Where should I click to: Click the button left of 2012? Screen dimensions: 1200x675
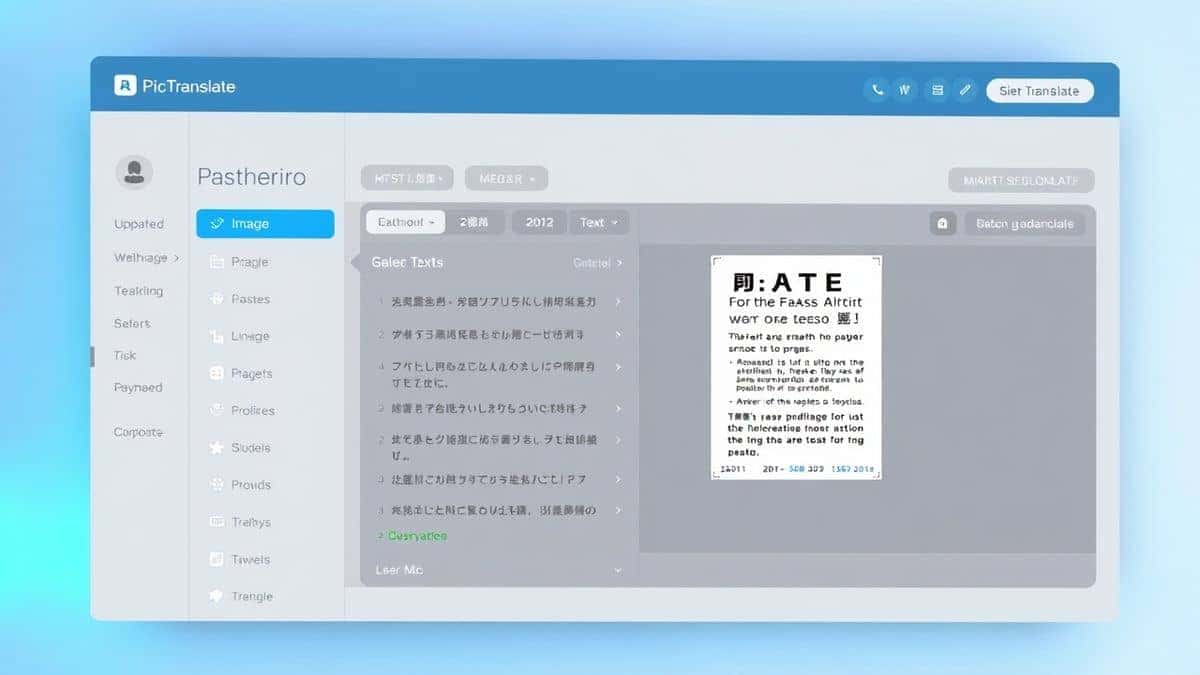click(474, 222)
